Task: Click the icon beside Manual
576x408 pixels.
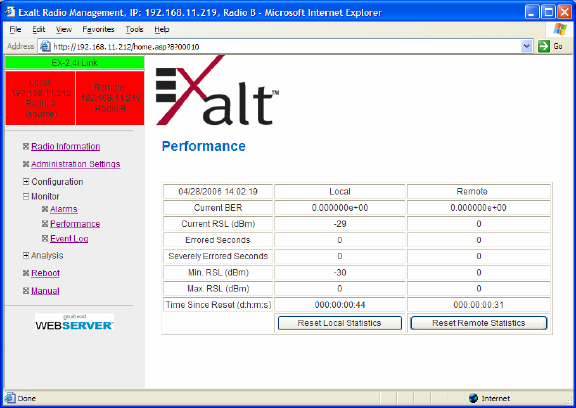Action: (x=26, y=291)
